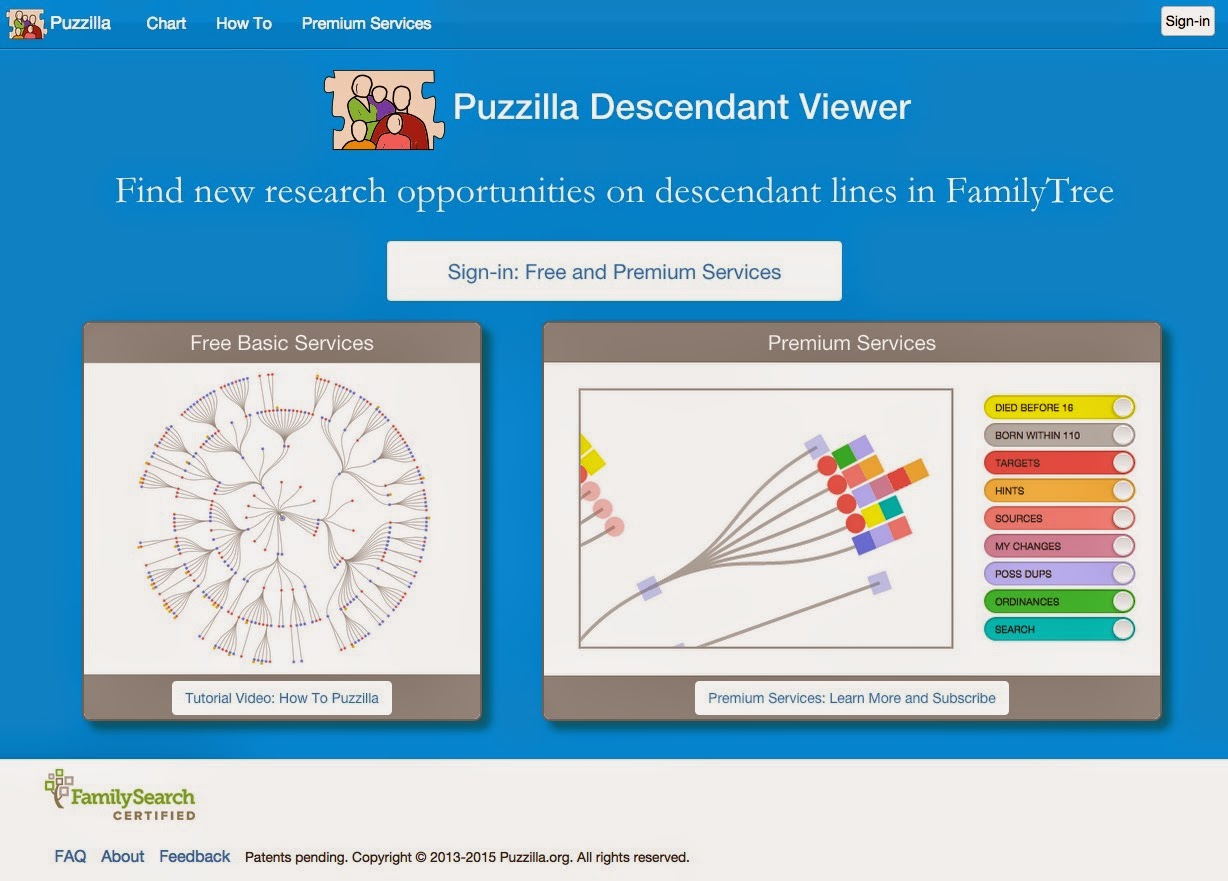Toggle the My Changes switch
This screenshot has width=1228, height=881.
pyautogui.click(x=1060, y=546)
